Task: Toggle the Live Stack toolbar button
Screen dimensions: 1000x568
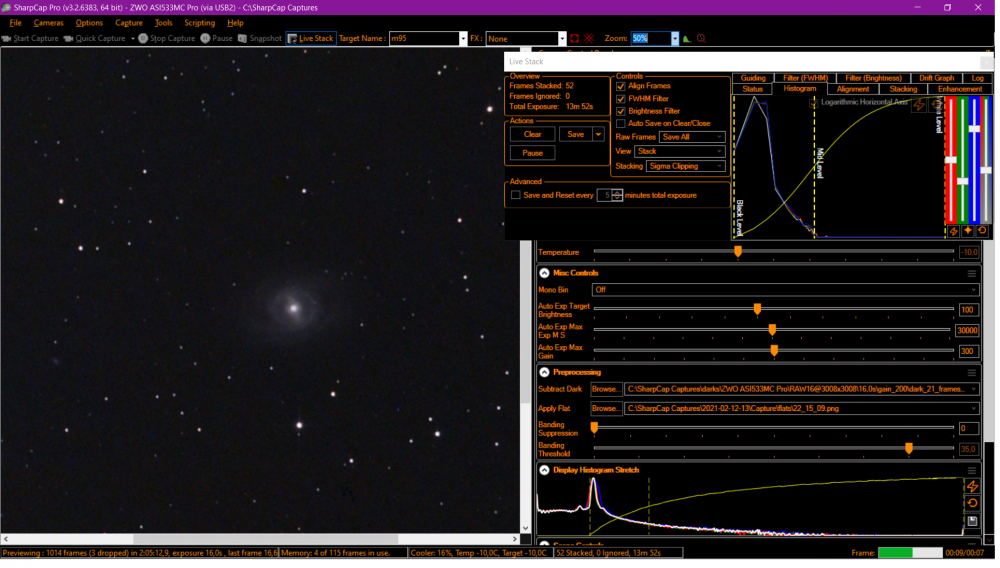Action: [x=311, y=38]
